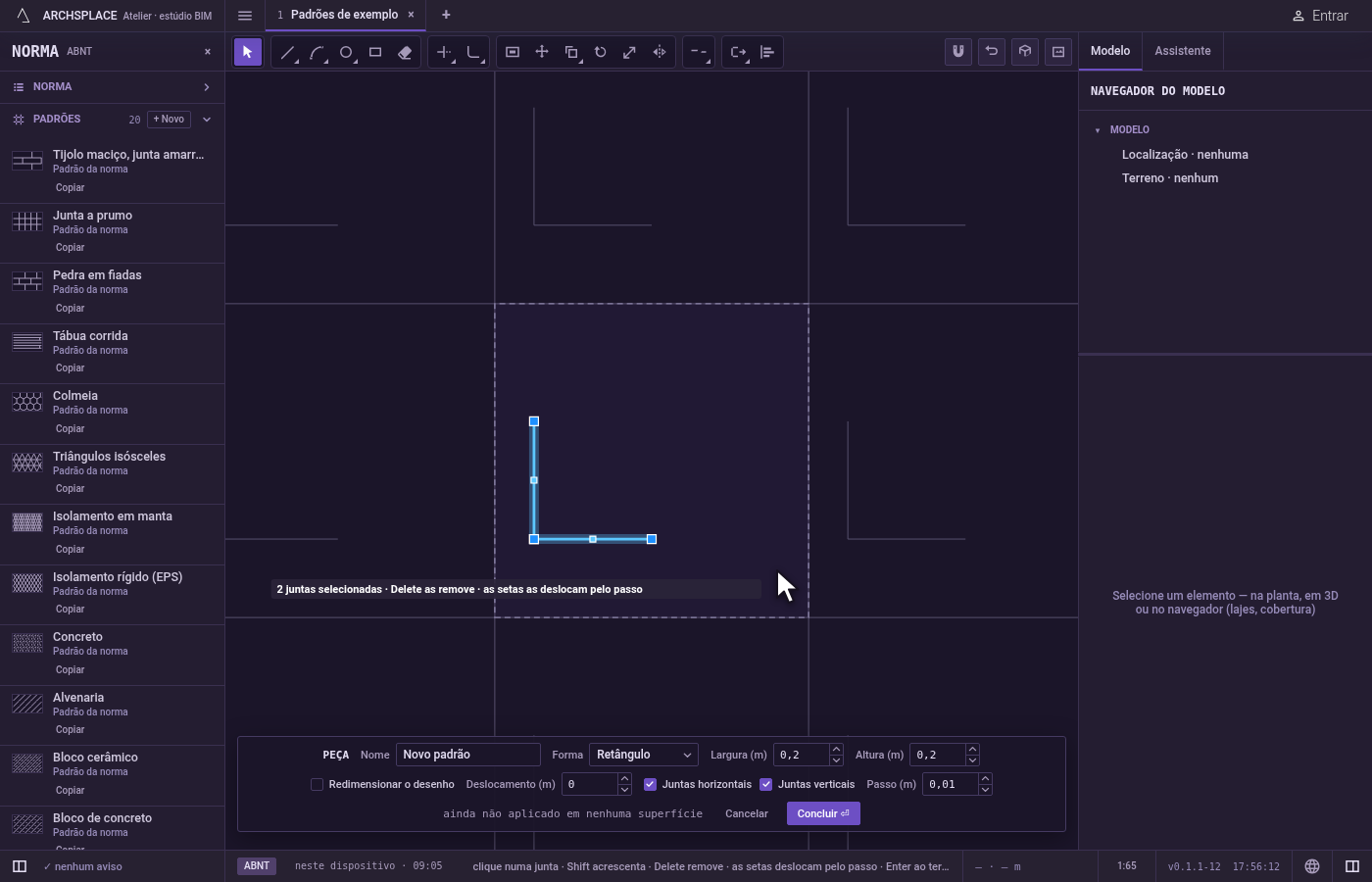Activate the rotate tool

coord(601,52)
